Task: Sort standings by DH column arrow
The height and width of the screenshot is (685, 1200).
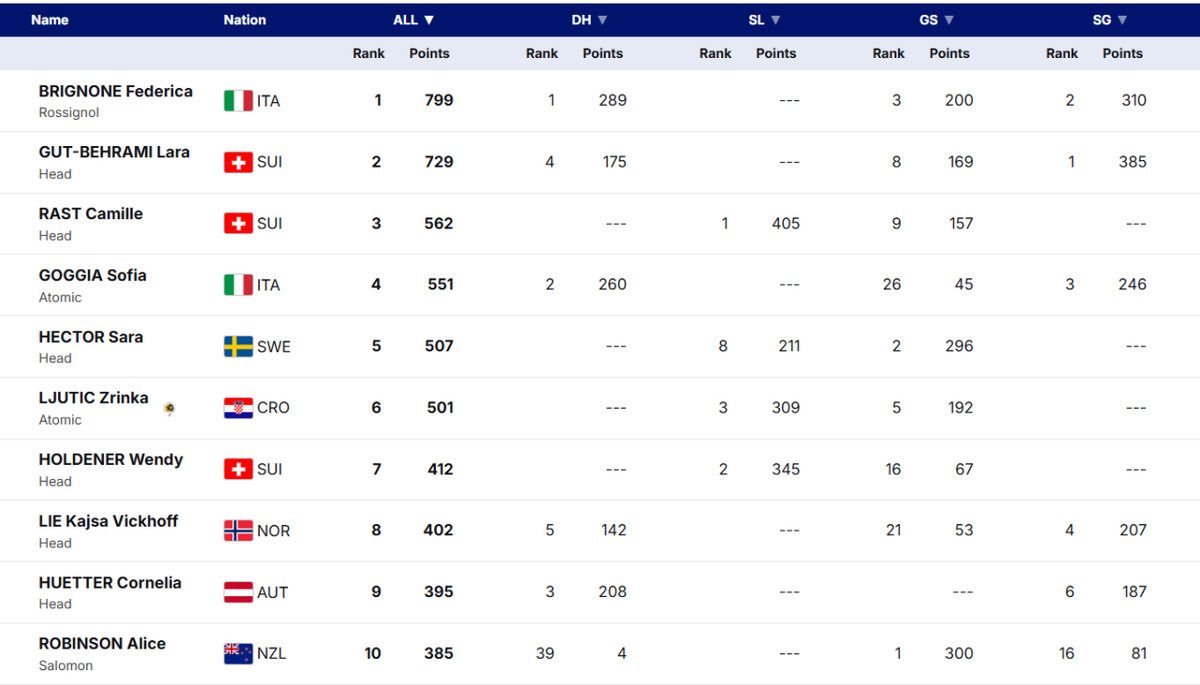Action: click(x=603, y=20)
